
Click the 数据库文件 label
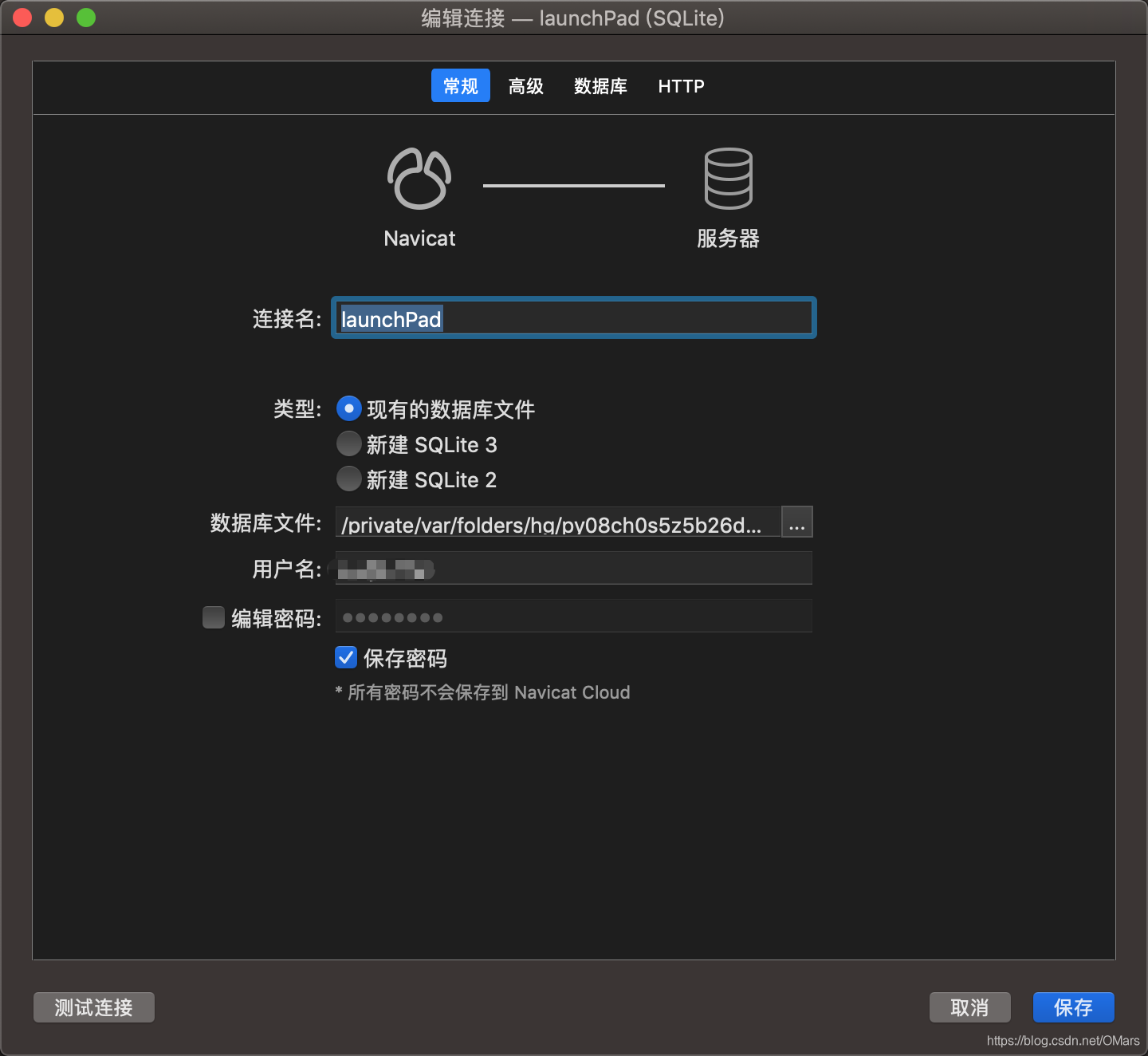pos(266,523)
